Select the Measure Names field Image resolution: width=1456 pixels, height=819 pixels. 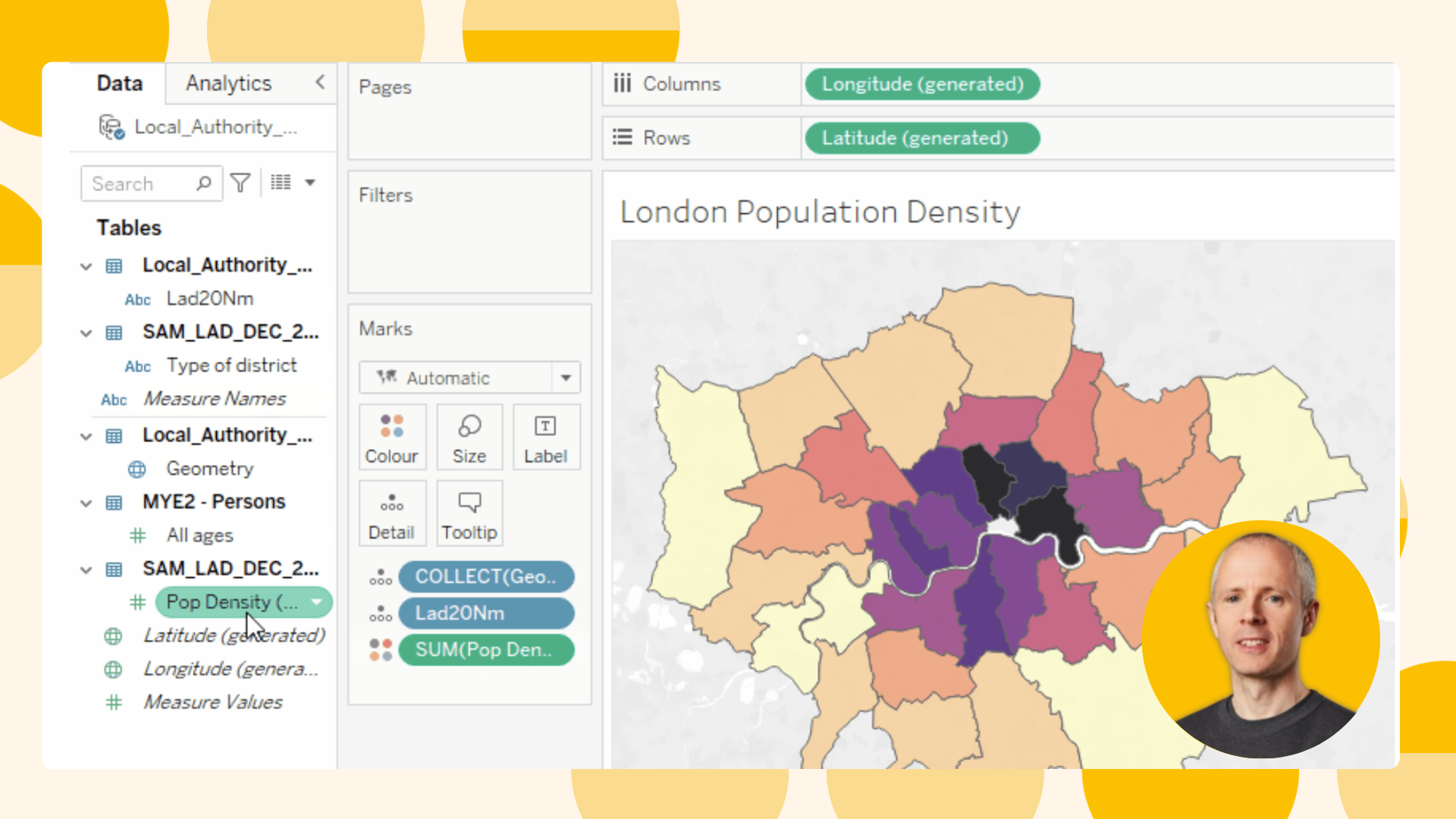tap(215, 399)
